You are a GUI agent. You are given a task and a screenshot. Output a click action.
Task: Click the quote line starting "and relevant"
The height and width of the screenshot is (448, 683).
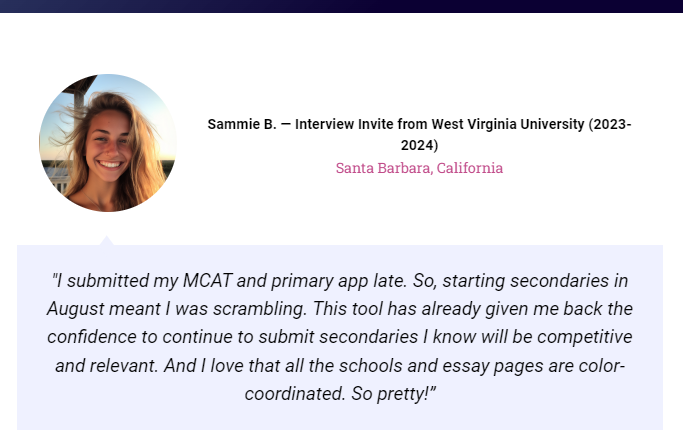340,365
